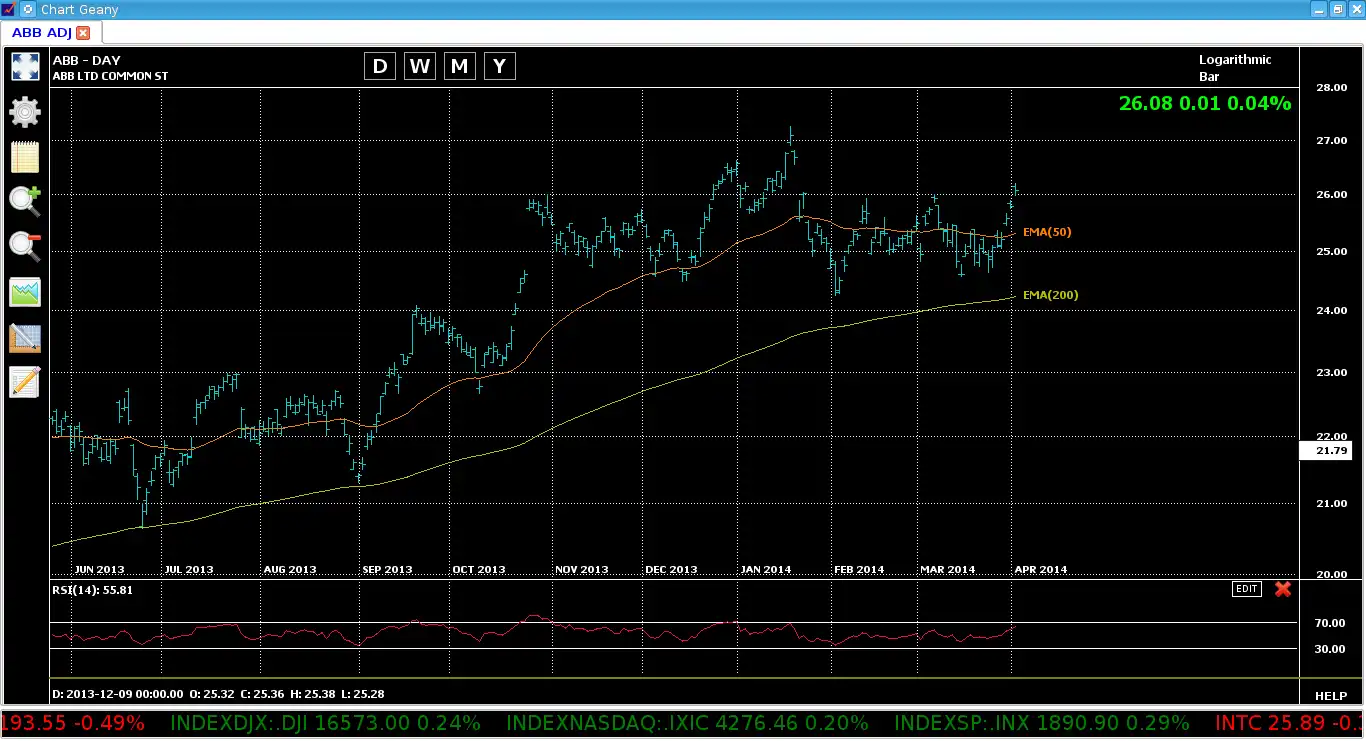Viewport: 1366px width, 741px height.
Task: Zoom out with the red-minus magnifier
Action: (x=25, y=246)
